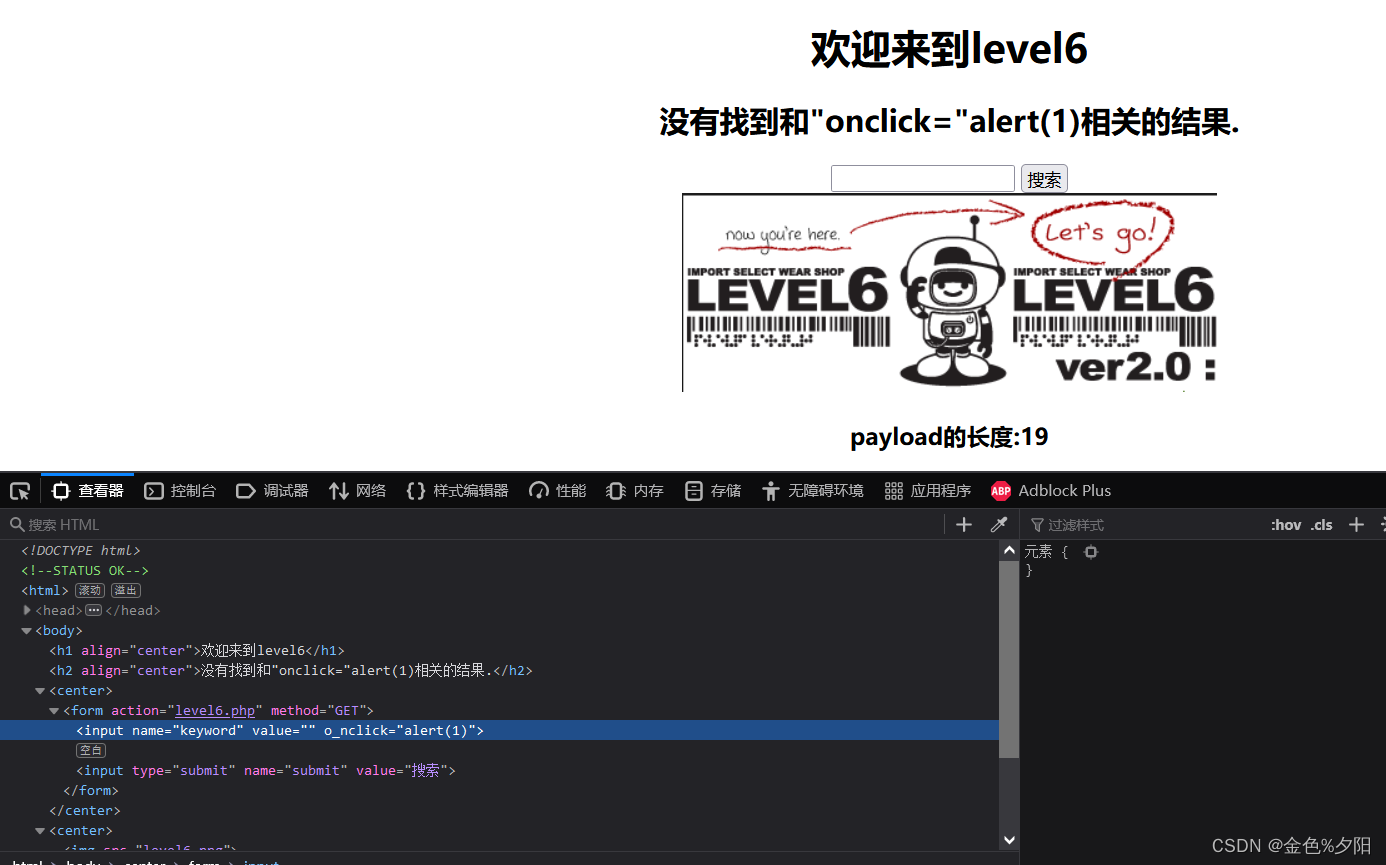Screen dimensions: 1386x865
Task: Activate the element picker icon
Action: pos(20,491)
